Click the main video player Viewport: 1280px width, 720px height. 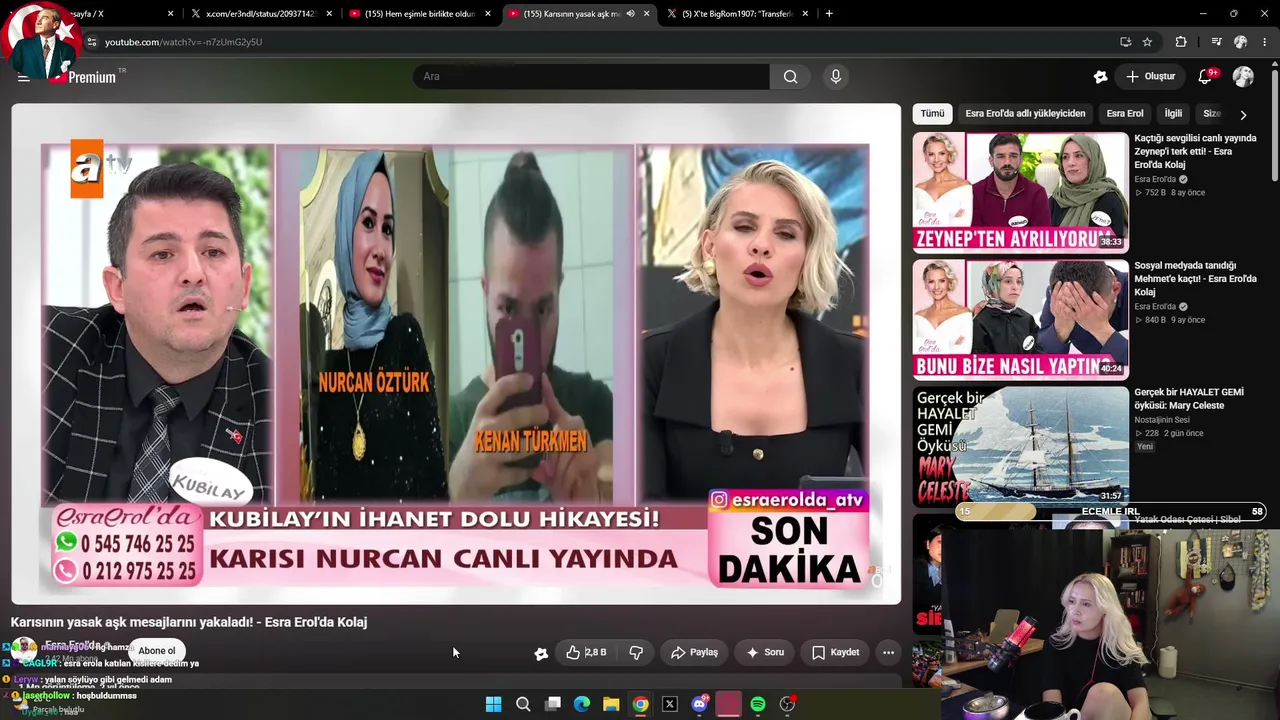coord(456,354)
